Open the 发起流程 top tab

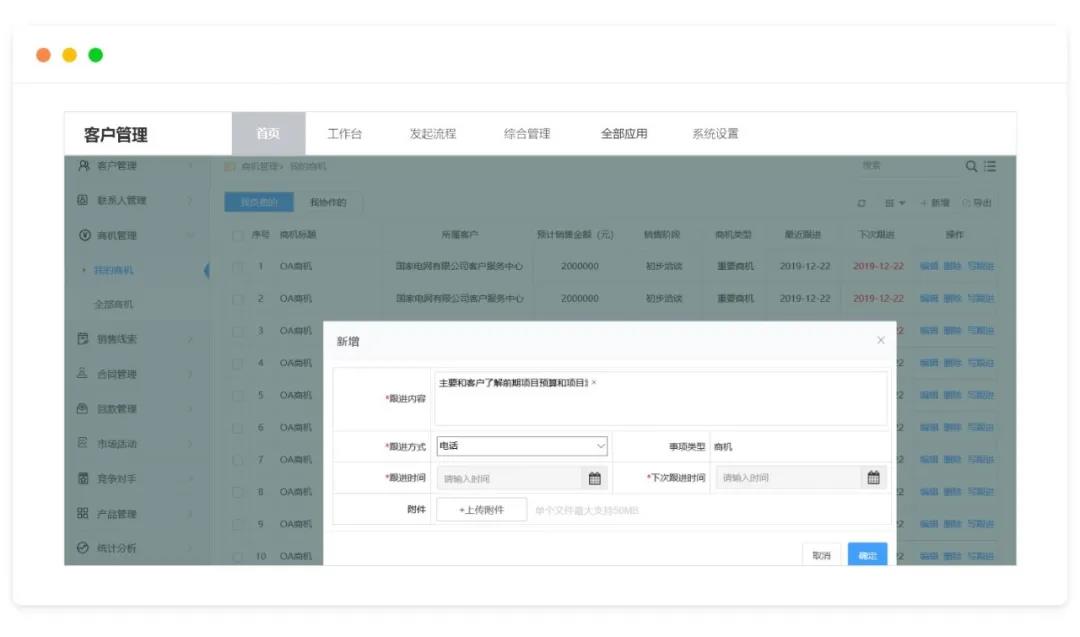pos(433,134)
